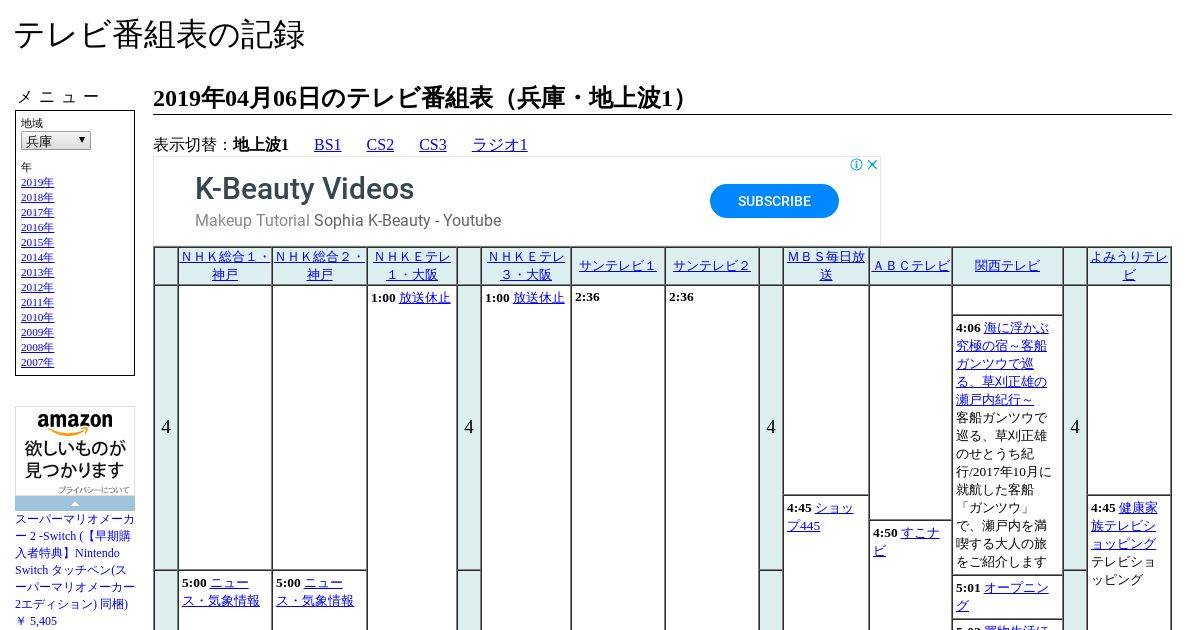Open the 2014年 archive link
Image resolution: width=1200 pixels, height=630 pixels.
[x=37, y=257]
